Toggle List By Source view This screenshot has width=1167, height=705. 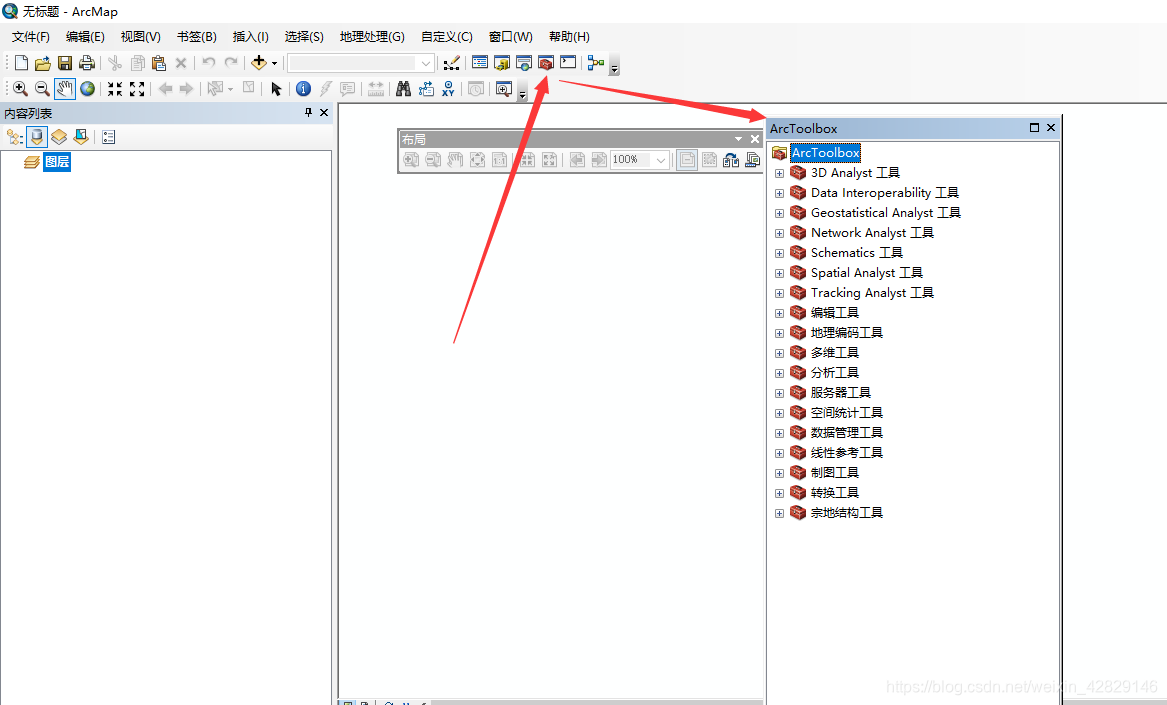coord(36,137)
